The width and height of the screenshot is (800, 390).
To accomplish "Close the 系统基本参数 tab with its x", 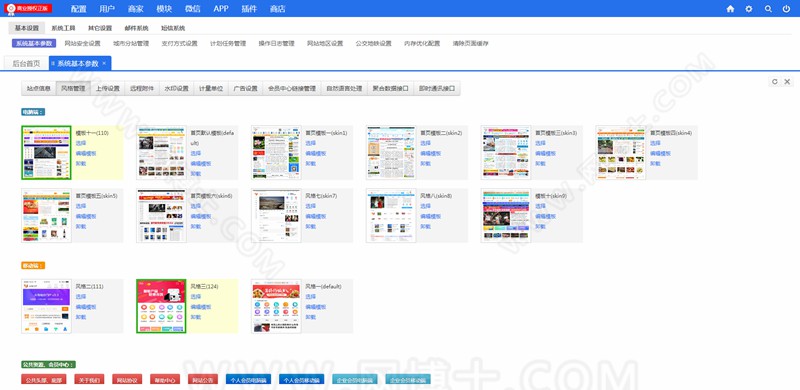I will 104,63.
